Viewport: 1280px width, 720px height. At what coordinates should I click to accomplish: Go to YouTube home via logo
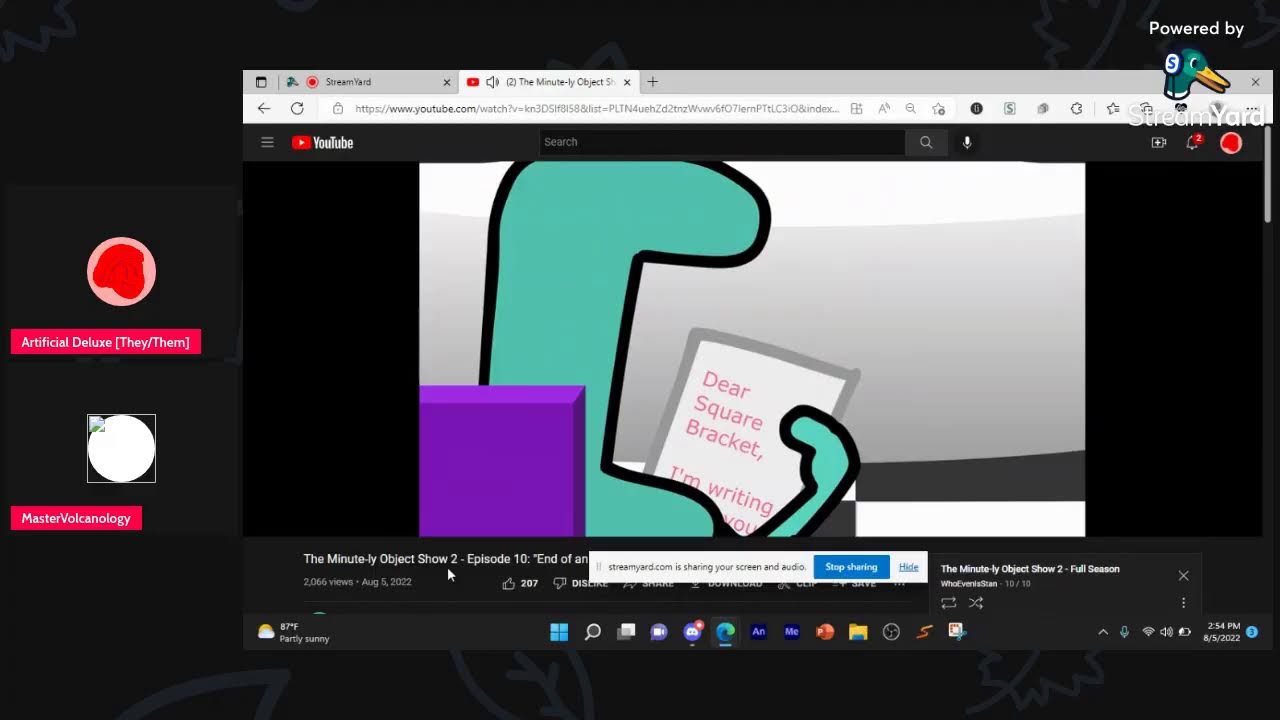click(322, 143)
